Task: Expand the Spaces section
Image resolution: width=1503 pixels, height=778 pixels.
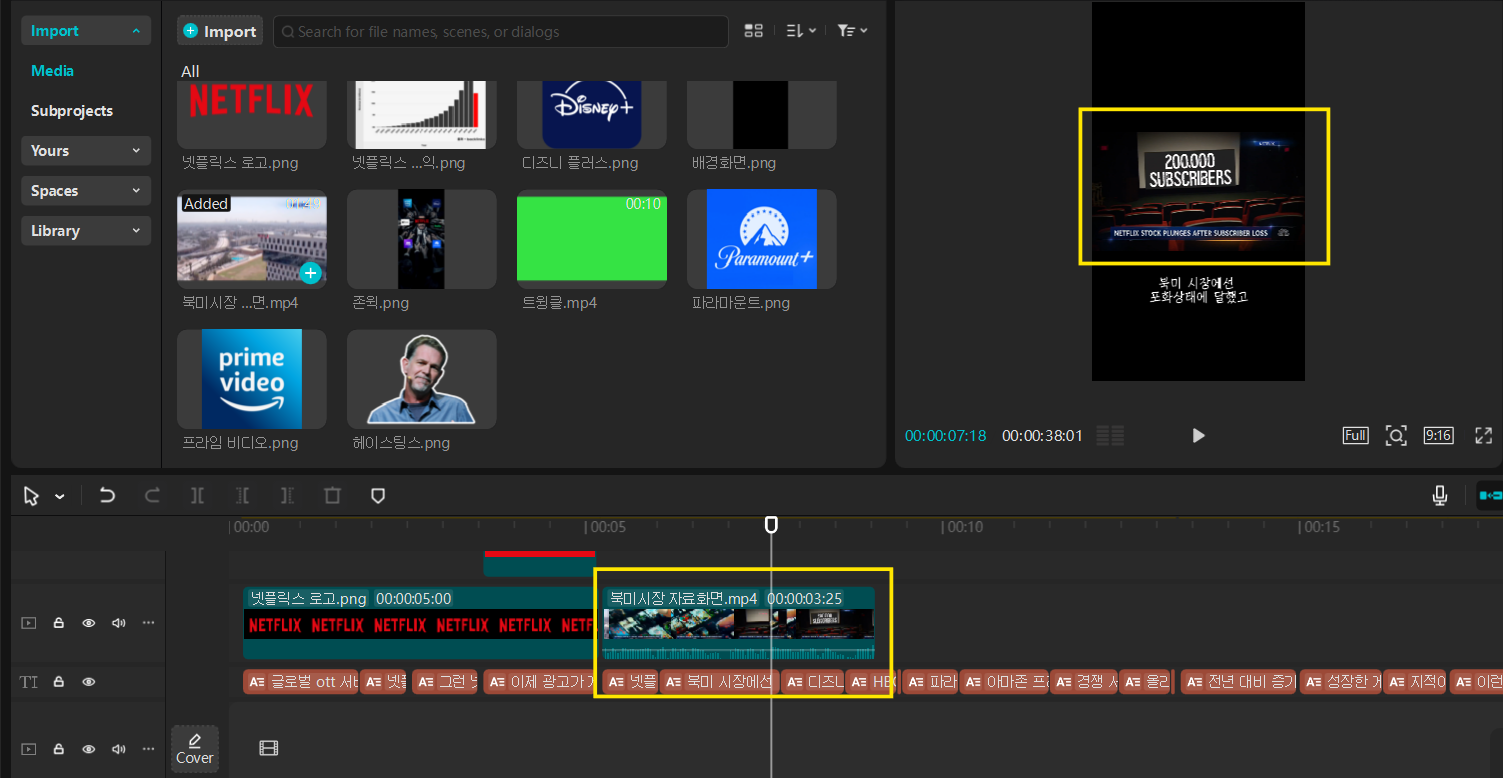Action: click(86, 191)
